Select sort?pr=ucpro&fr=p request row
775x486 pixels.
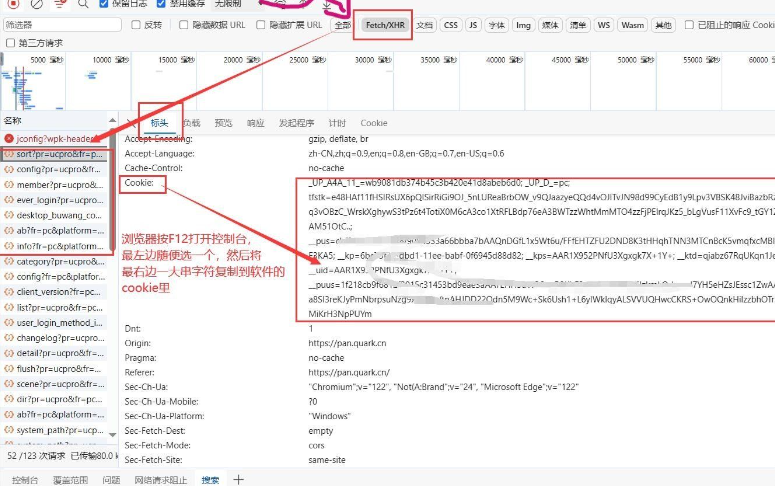[54, 154]
